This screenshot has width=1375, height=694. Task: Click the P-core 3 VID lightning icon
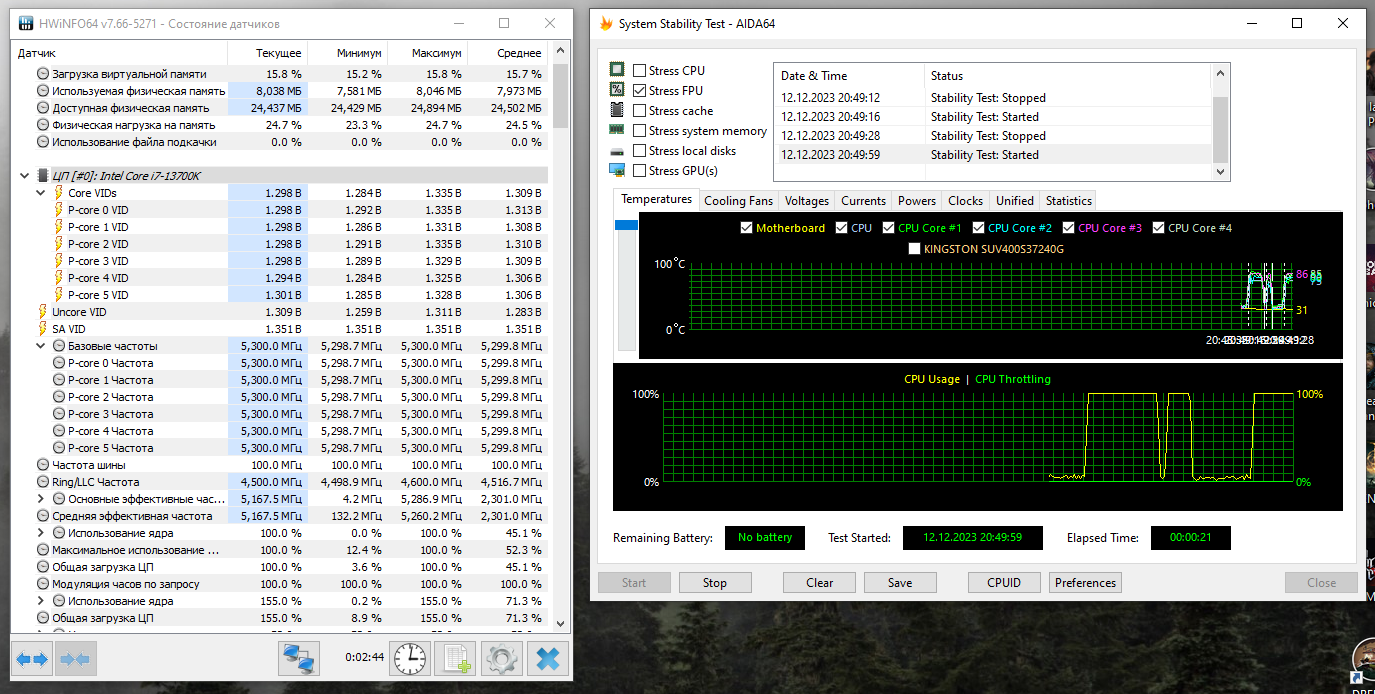pos(58,261)
